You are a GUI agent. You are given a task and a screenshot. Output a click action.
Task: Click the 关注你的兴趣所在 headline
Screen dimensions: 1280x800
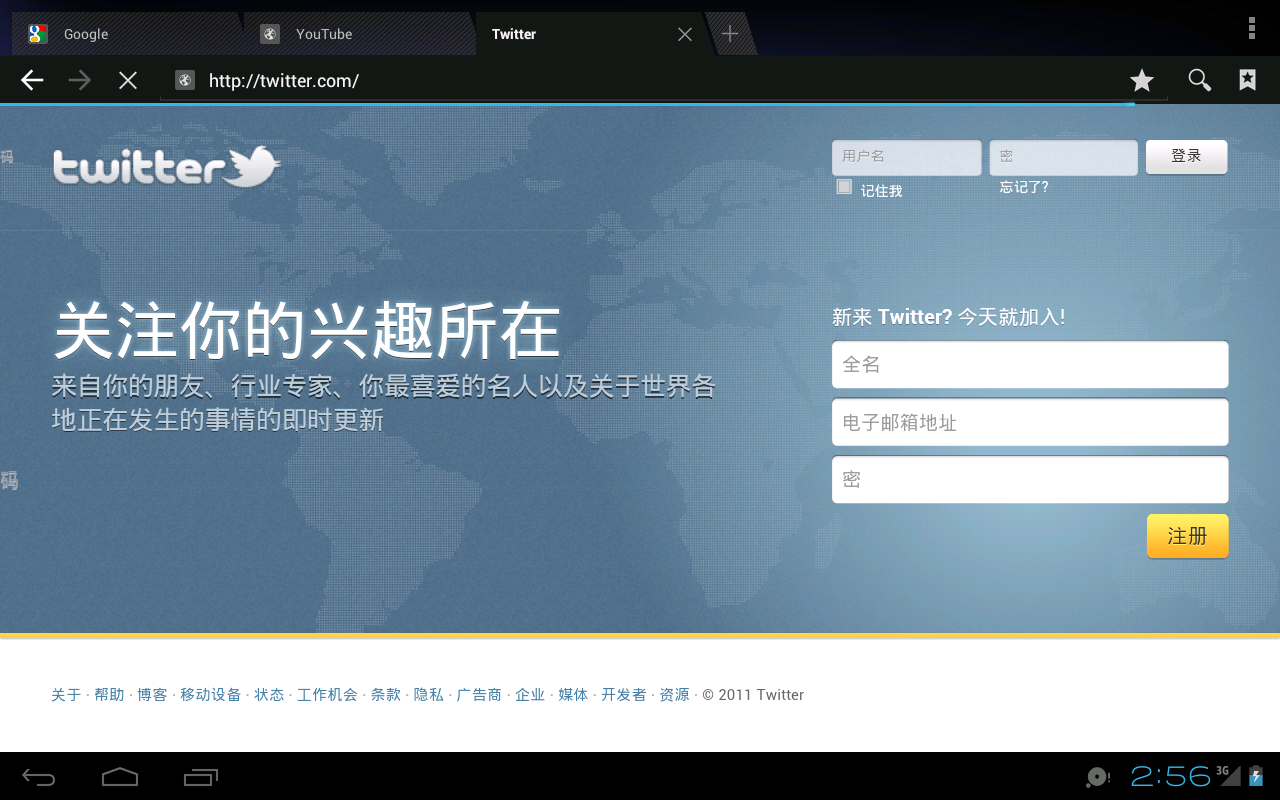click(x=306, y=331)
